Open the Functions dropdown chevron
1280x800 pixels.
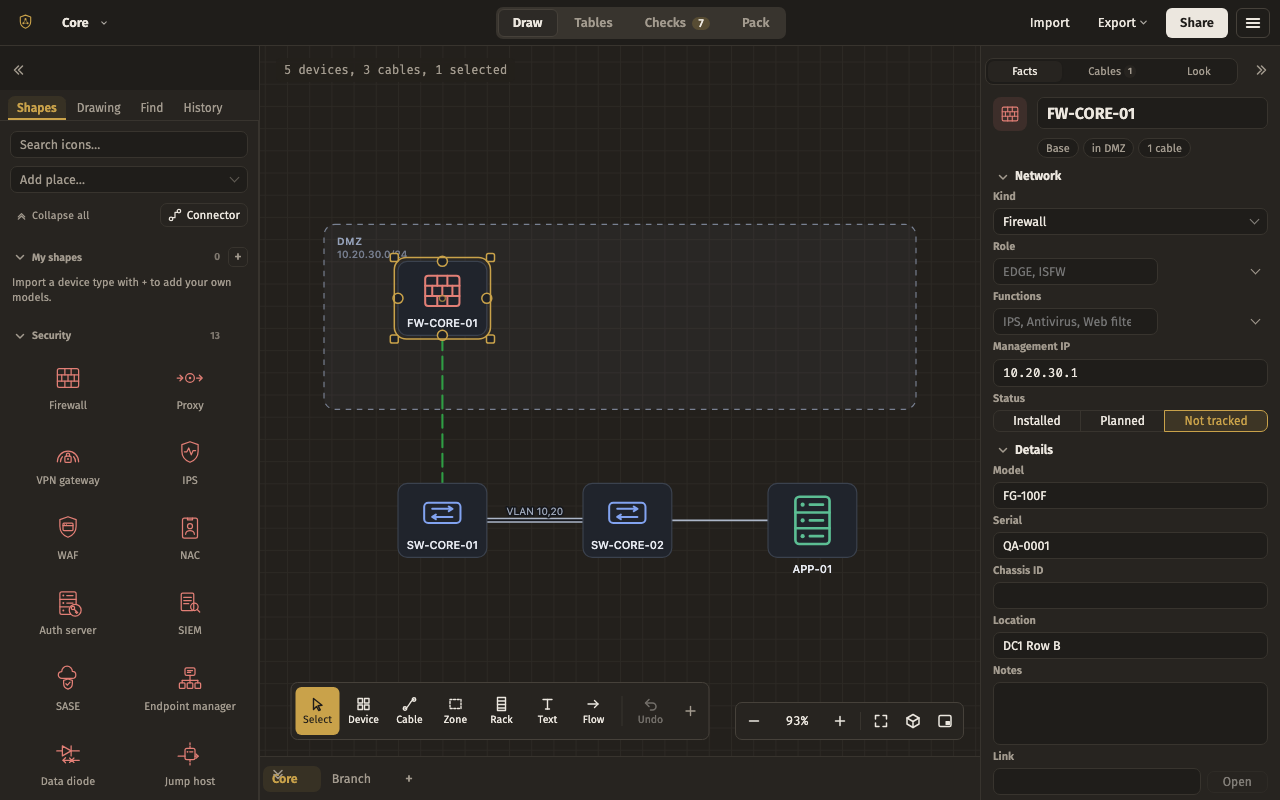(x=1256, y=322)
